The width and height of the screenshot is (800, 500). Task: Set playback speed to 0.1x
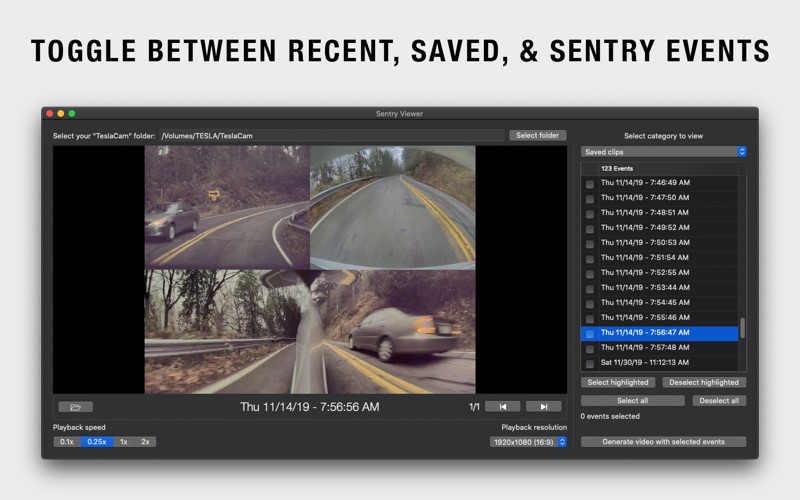pyautogui.click(x=67, y=442)
